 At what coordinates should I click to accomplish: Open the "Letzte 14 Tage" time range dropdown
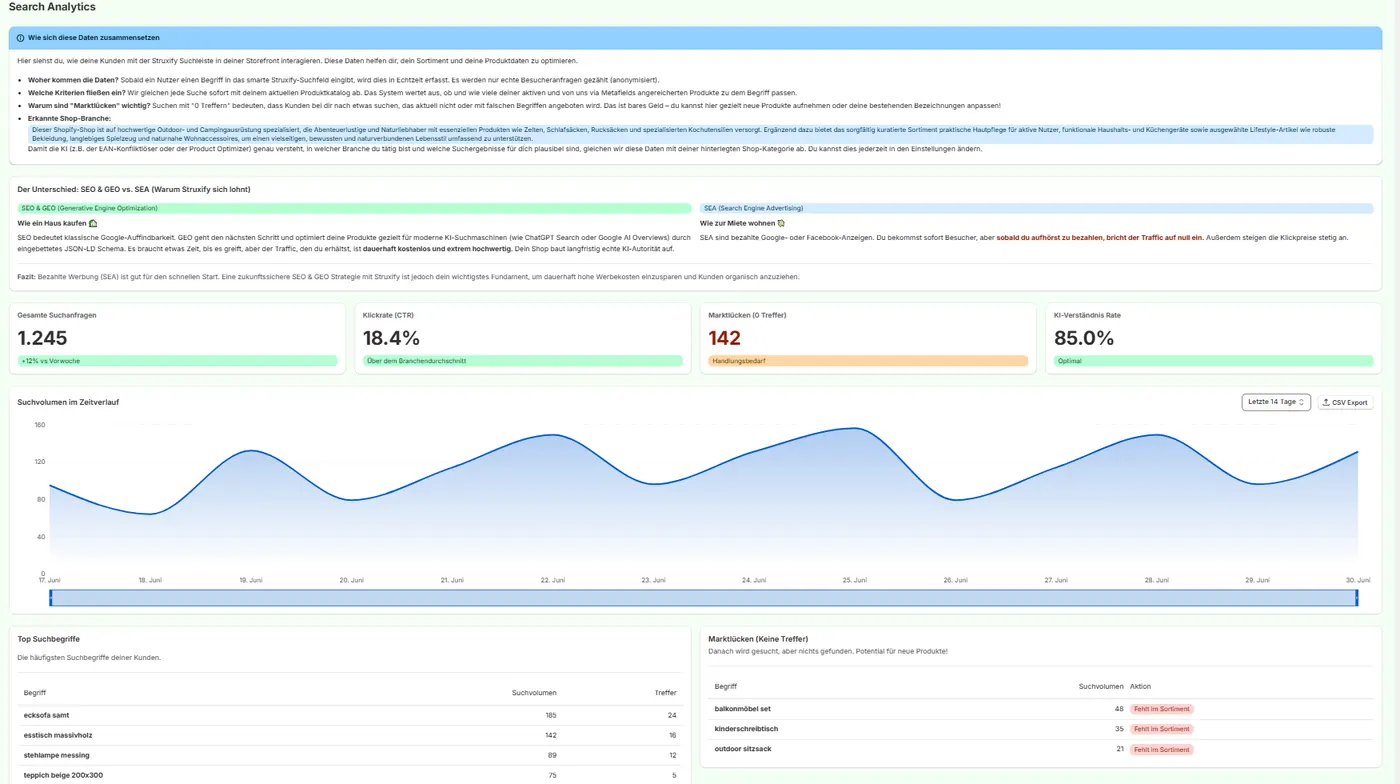click(1276, 402)
